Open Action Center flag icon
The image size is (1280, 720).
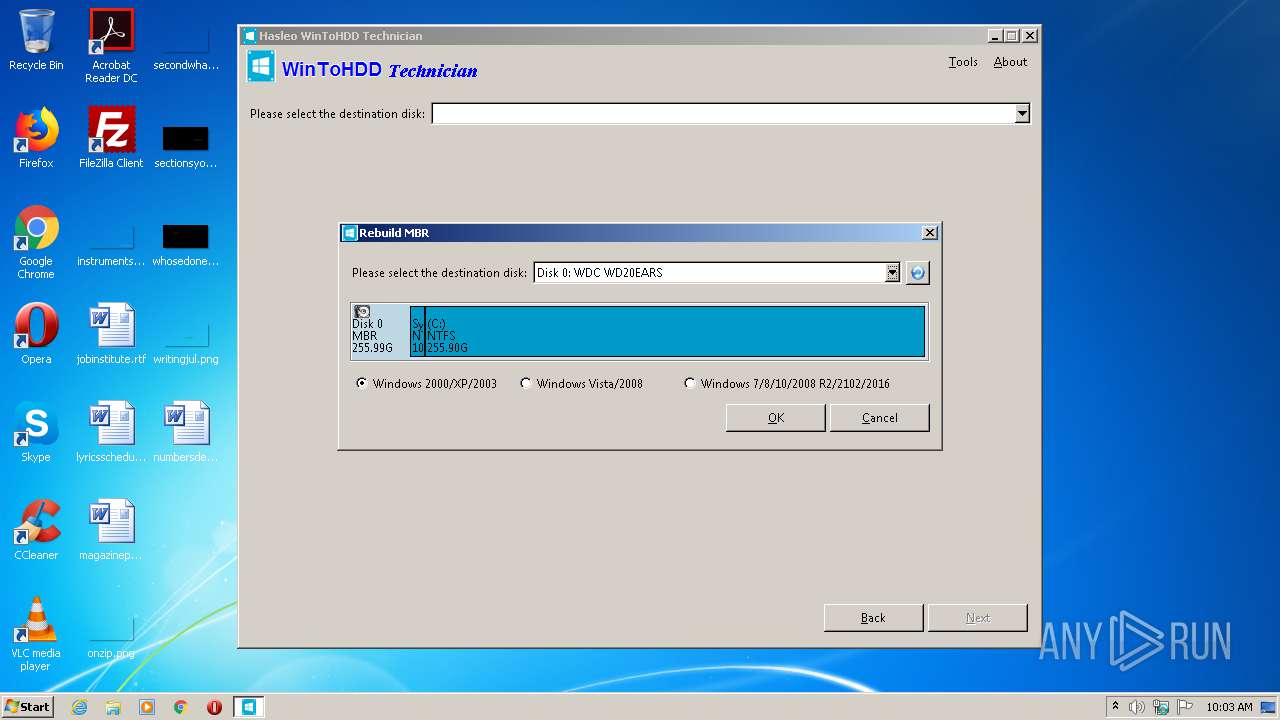tap(1184, 707)
